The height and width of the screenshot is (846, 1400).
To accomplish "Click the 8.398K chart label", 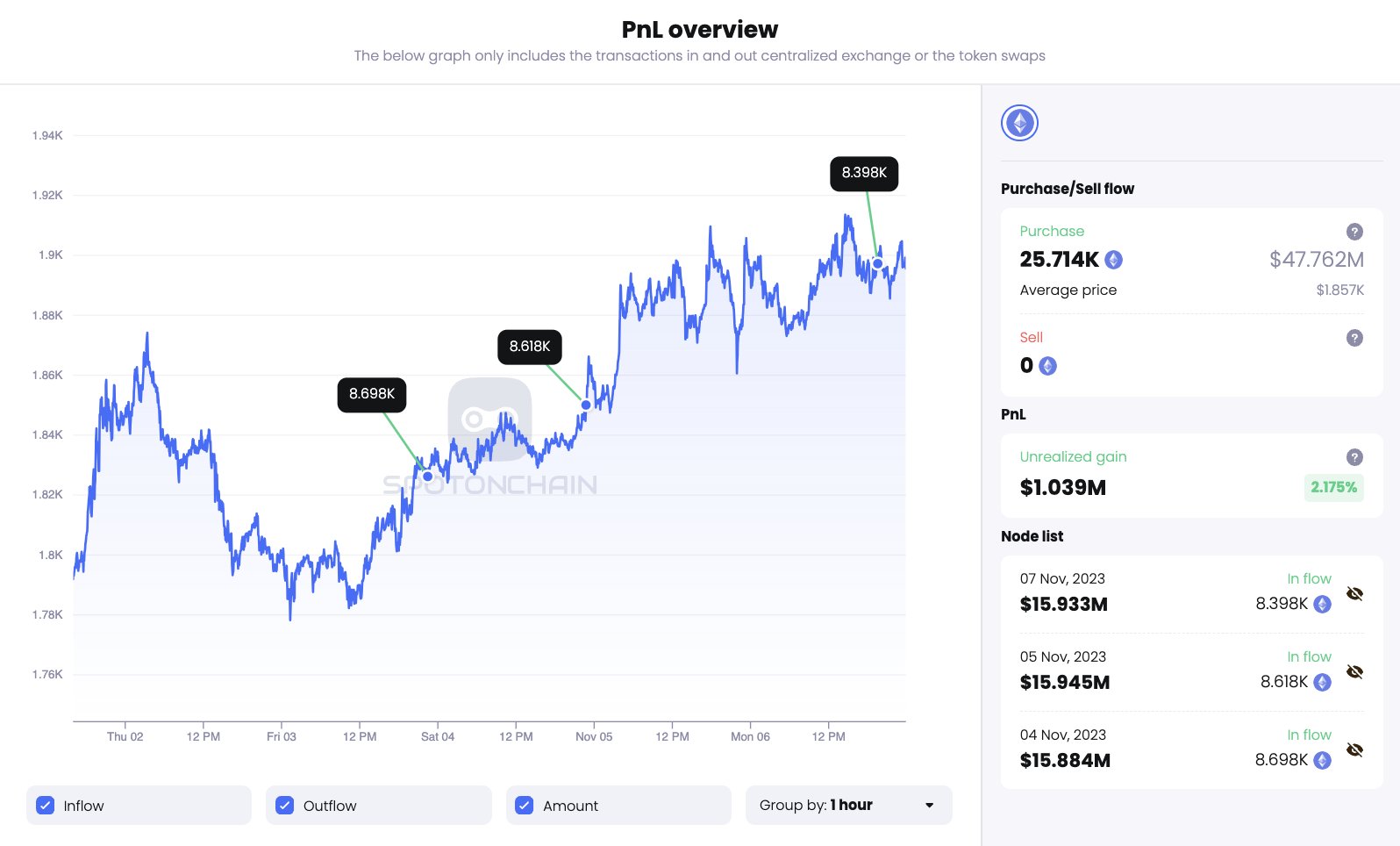I will [864, 173].
